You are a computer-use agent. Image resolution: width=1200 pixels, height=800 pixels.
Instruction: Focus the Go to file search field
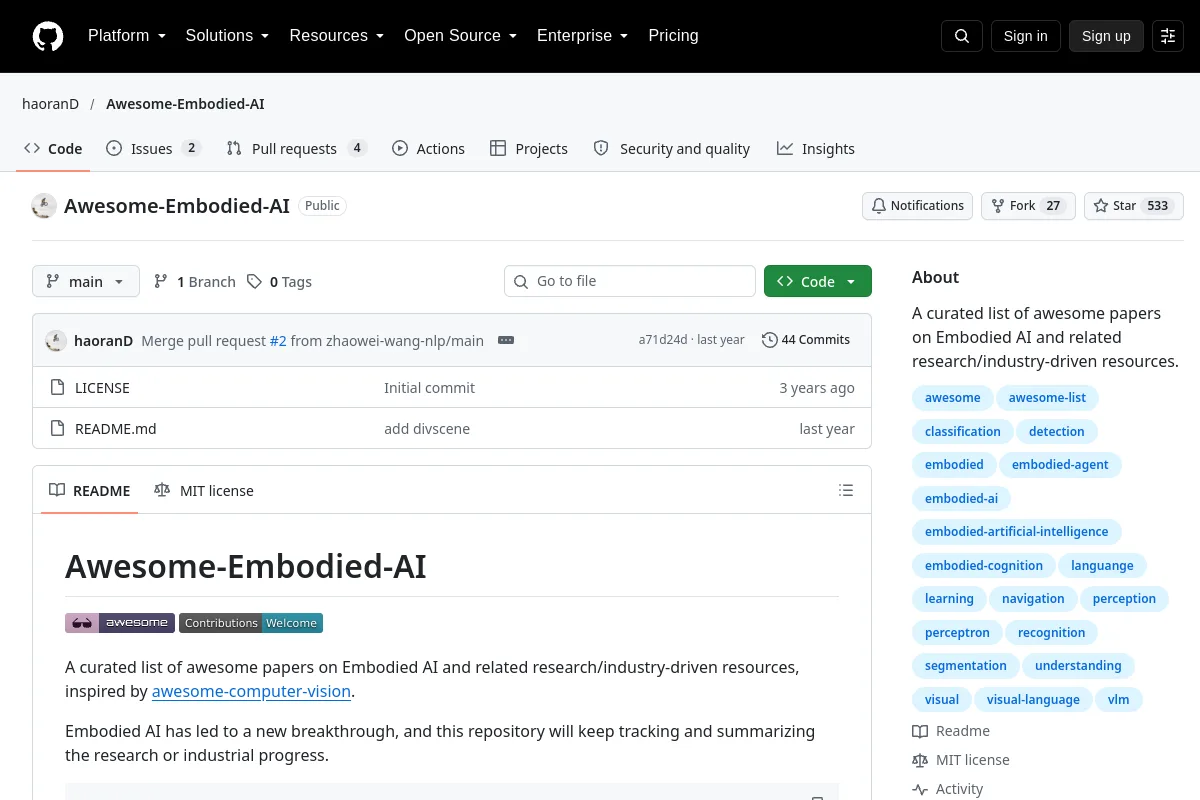click(630, 282)
